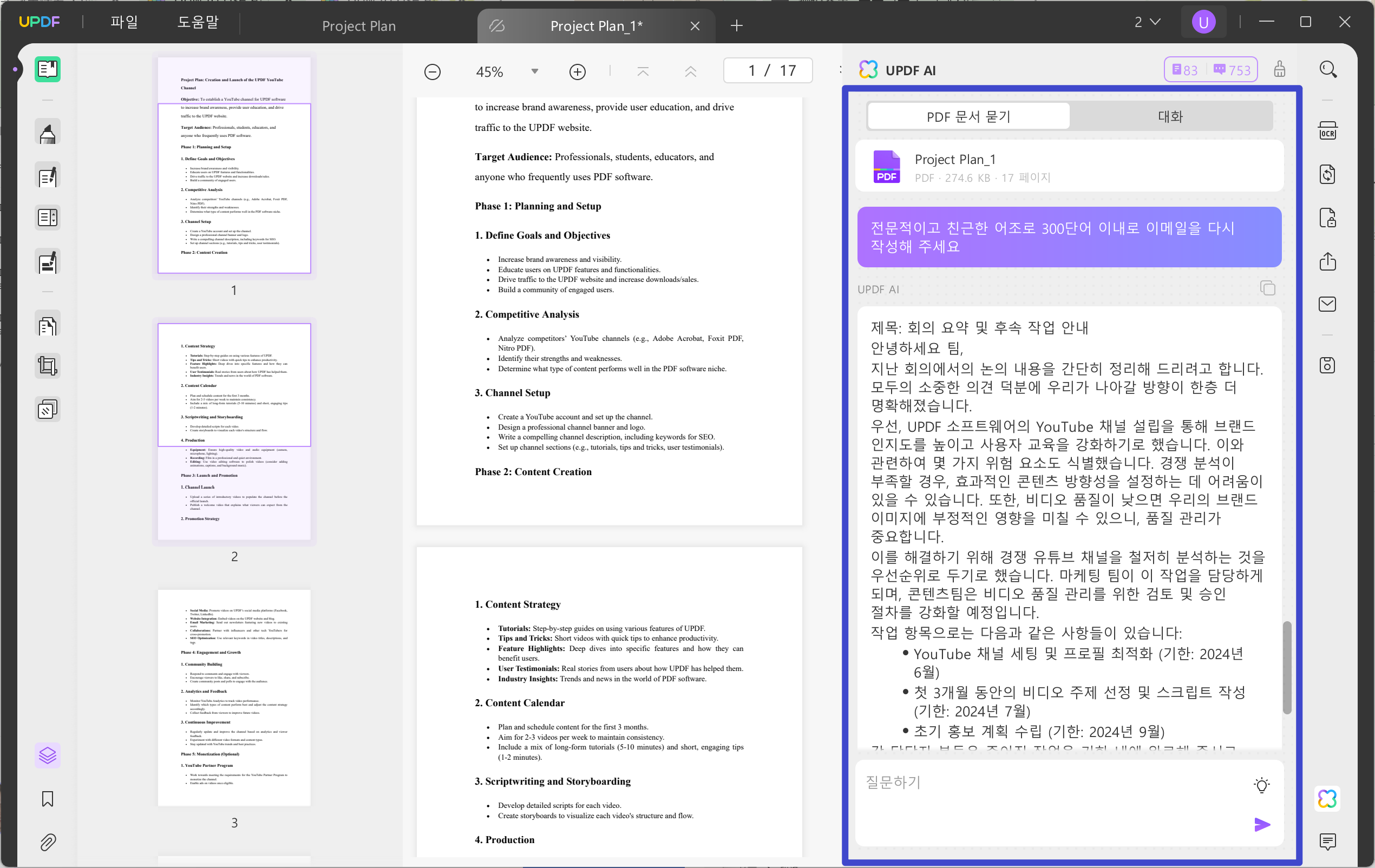Screen dimensions: 1375x868
Task: Copy the UPDF AI response
Action: pyautogui.click(x=1267, y=288)
